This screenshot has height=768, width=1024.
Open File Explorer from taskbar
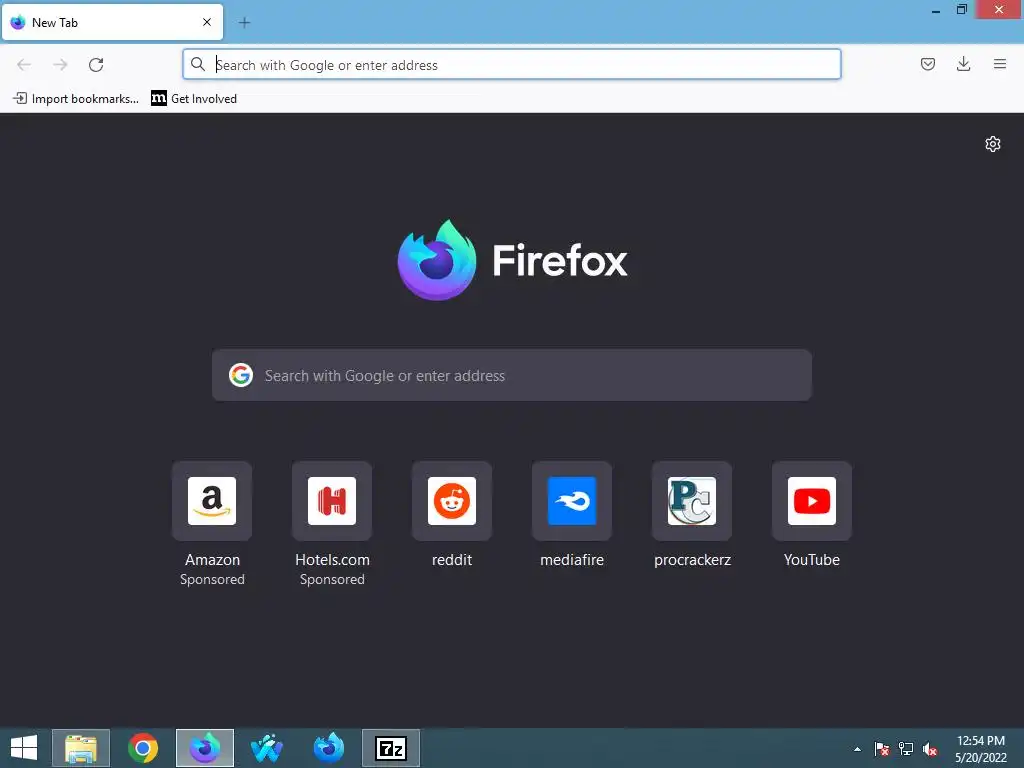click(81, 748)
